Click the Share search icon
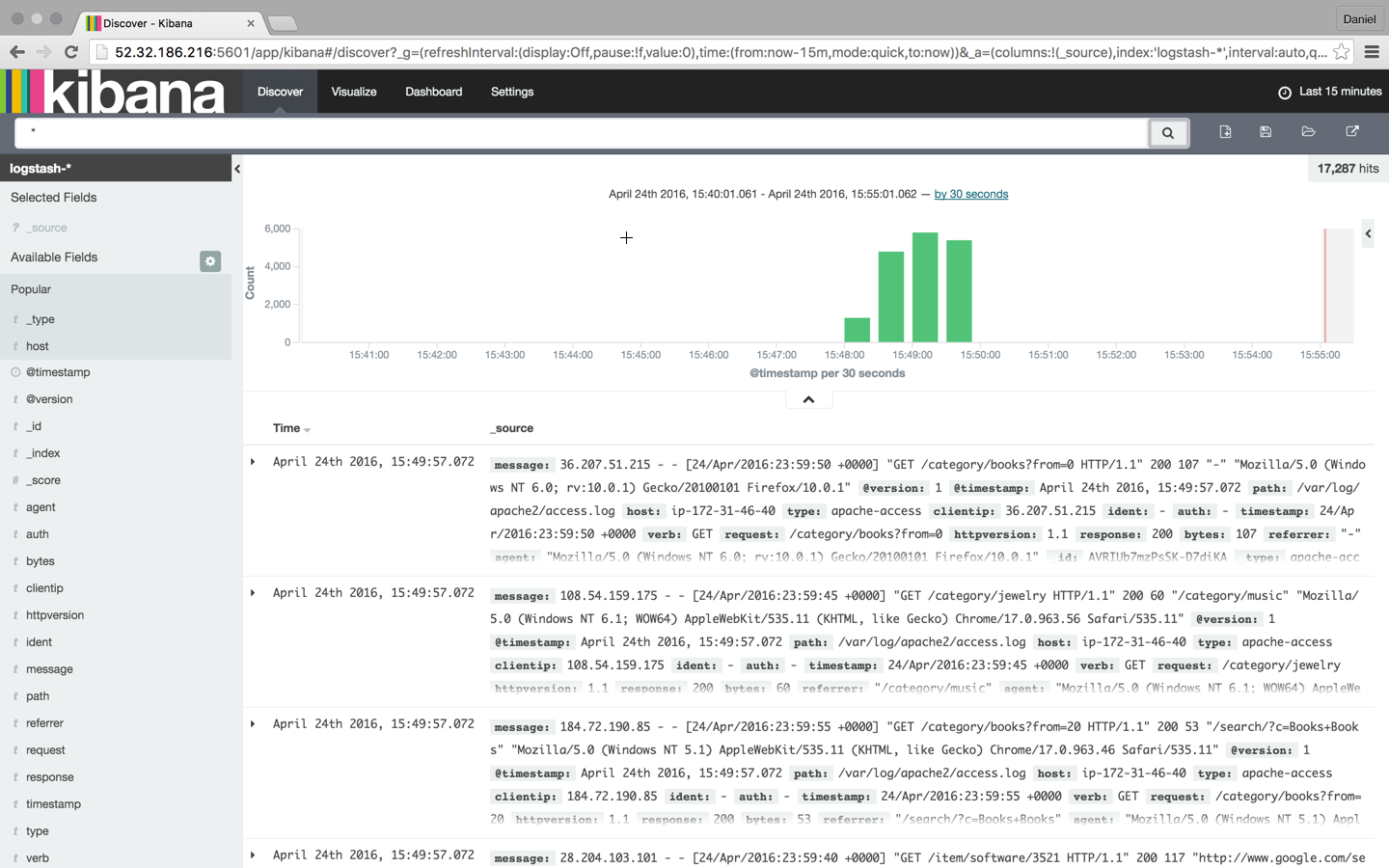This screenshot has width=1389, height=868. (x=1352, y=132)
